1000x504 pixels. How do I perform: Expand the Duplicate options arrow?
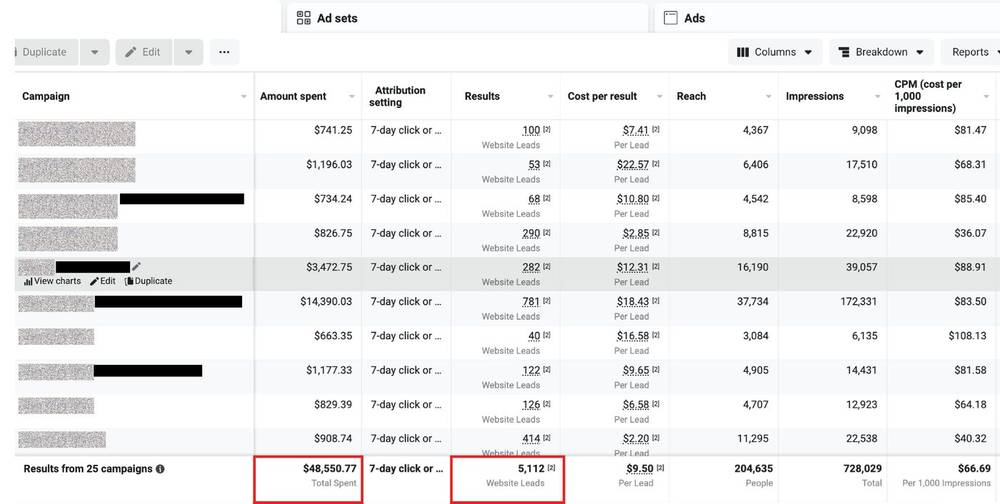pos(94,52)
